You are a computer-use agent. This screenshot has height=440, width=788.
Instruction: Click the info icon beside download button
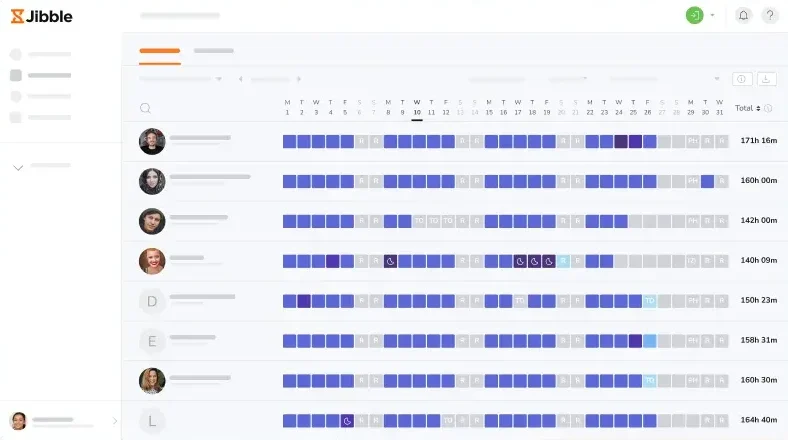[x=742, y=79]
